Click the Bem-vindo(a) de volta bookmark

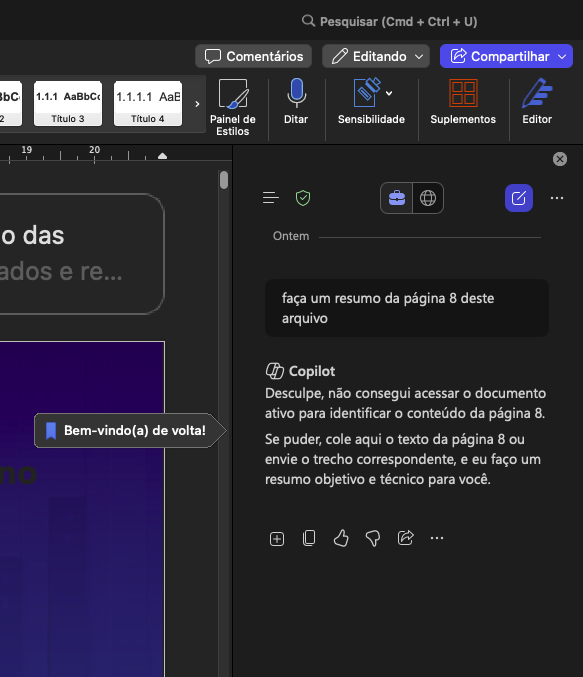coord(130,430)
